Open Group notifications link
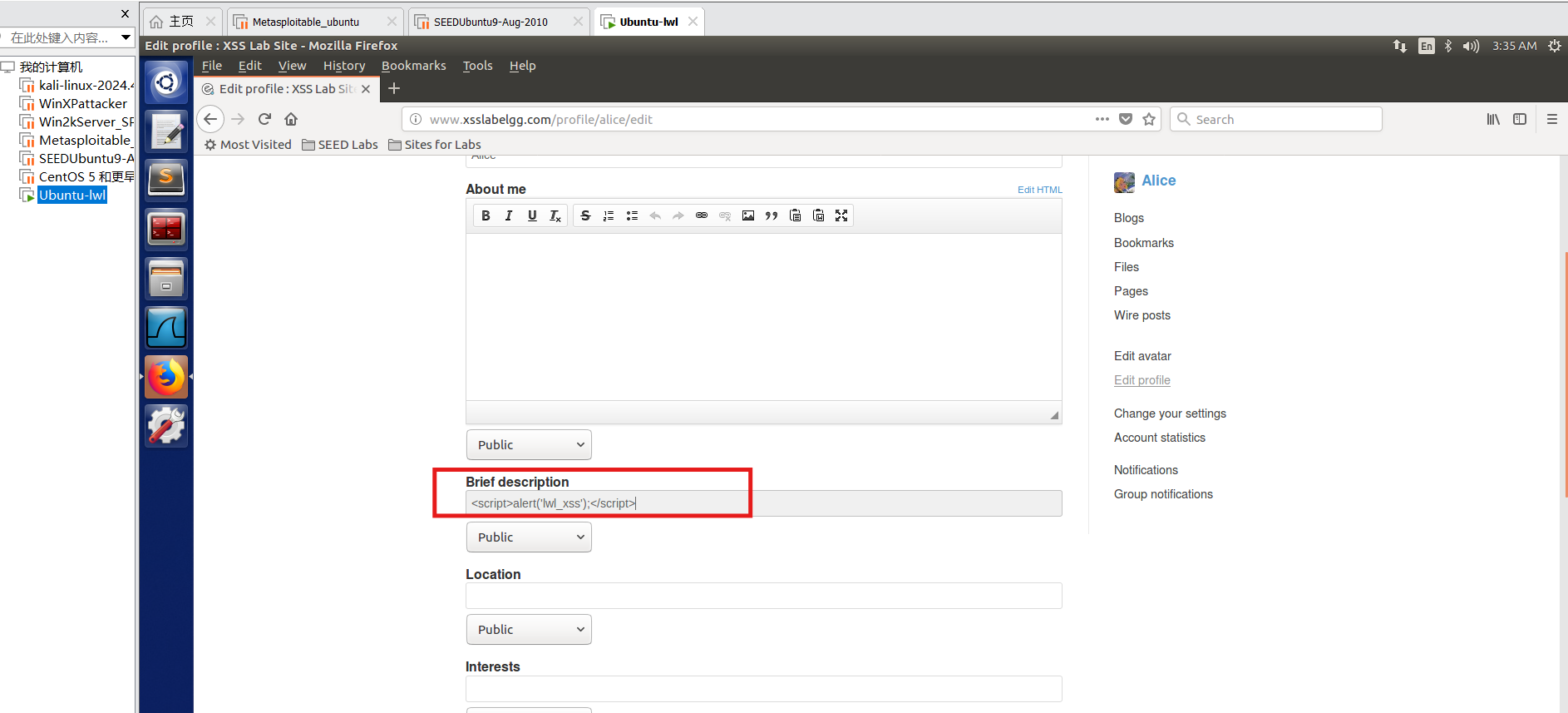The width and height of the screenshot is (1568, 713). point(1163,494)
